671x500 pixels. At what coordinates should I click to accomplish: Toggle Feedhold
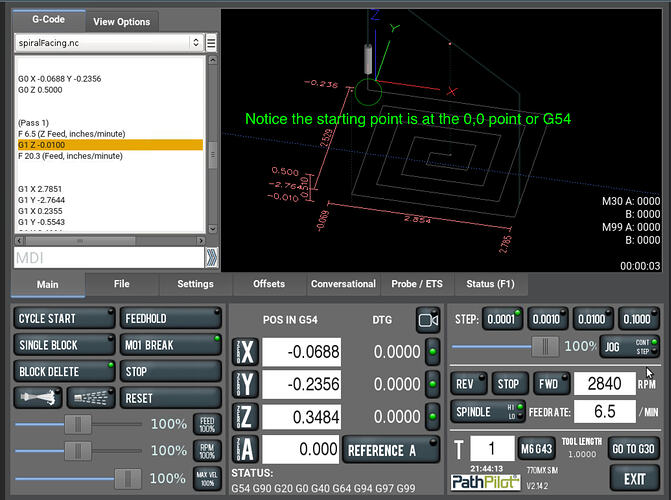[x=171, y=318]
